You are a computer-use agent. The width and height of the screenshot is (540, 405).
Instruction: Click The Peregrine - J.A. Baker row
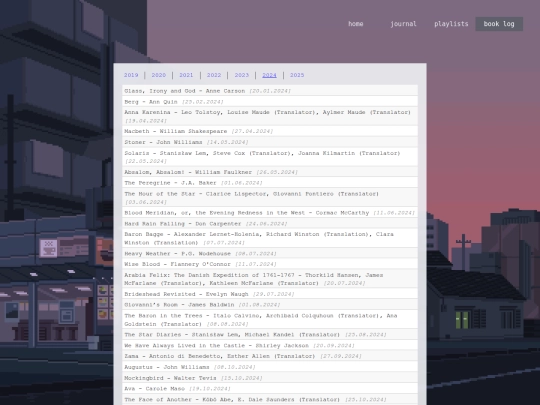[x=270, y=183]
